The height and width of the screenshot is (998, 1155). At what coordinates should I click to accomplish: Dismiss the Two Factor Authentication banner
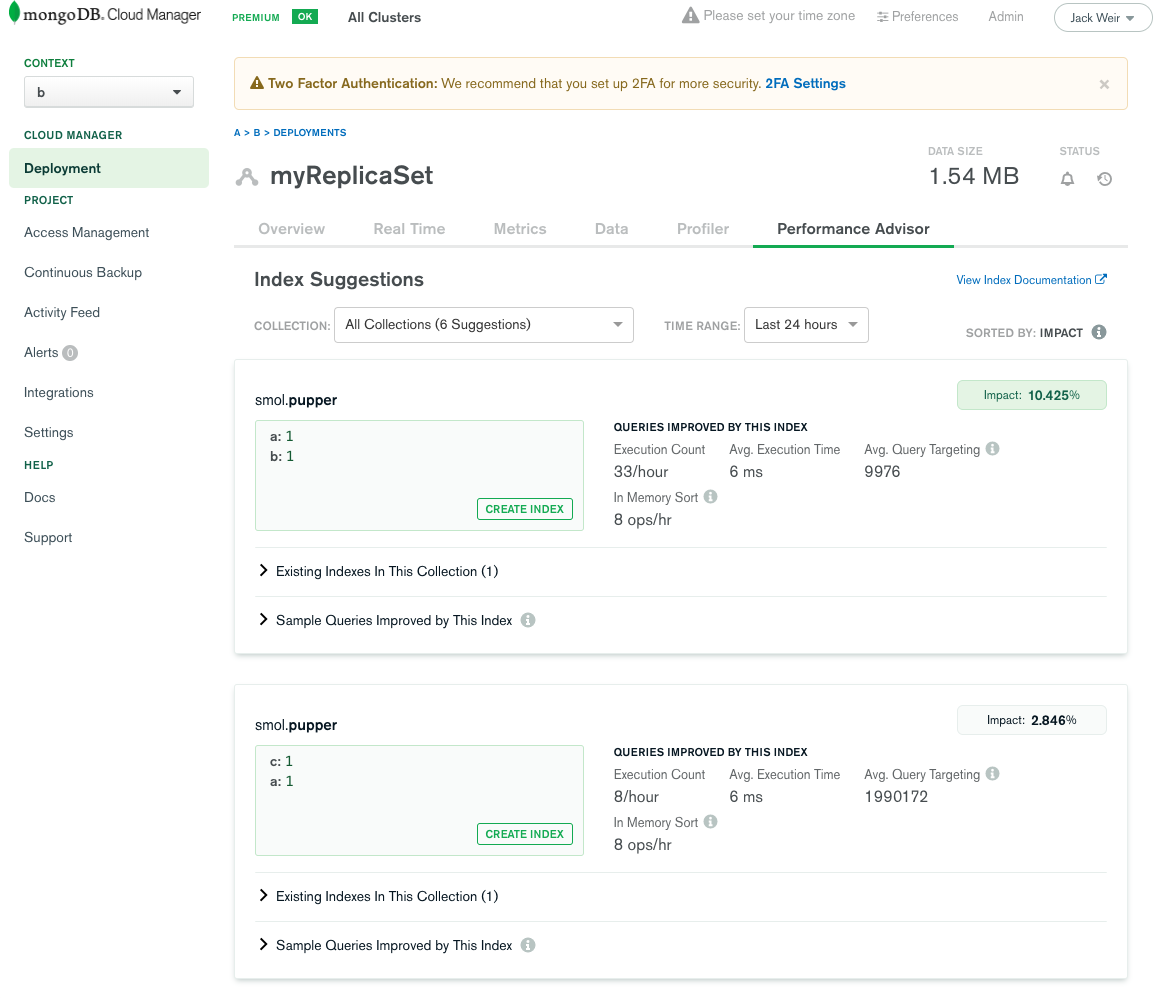[1104, 84]
